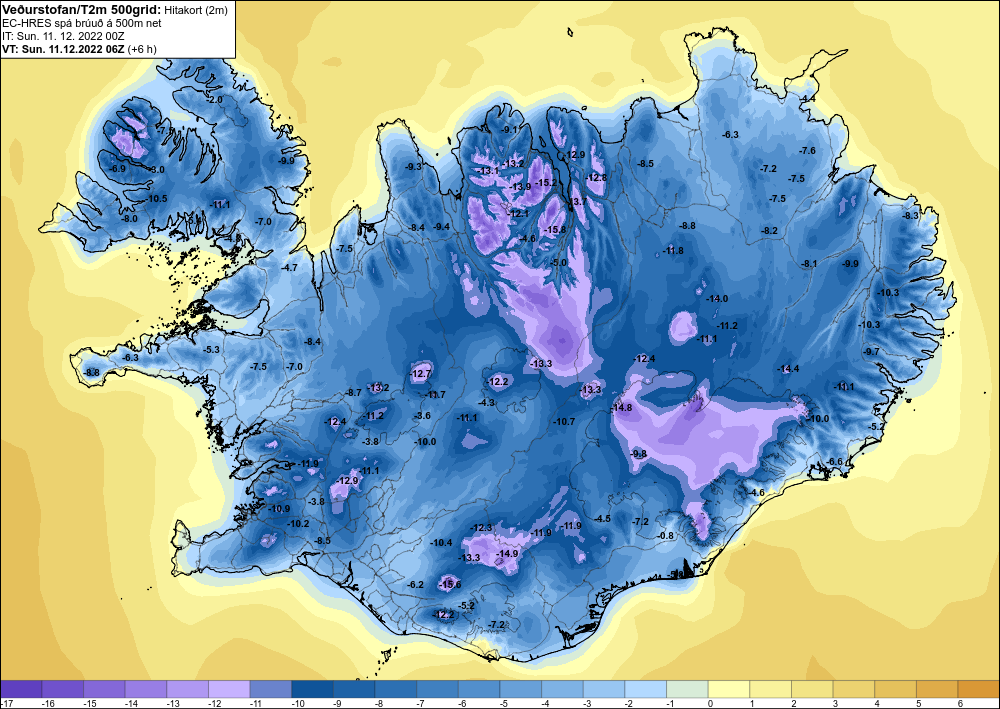The width and height of the screenshot is (1000, 709).
Task: Click the '-9.7' temperature label
Action: coord(871,351)
